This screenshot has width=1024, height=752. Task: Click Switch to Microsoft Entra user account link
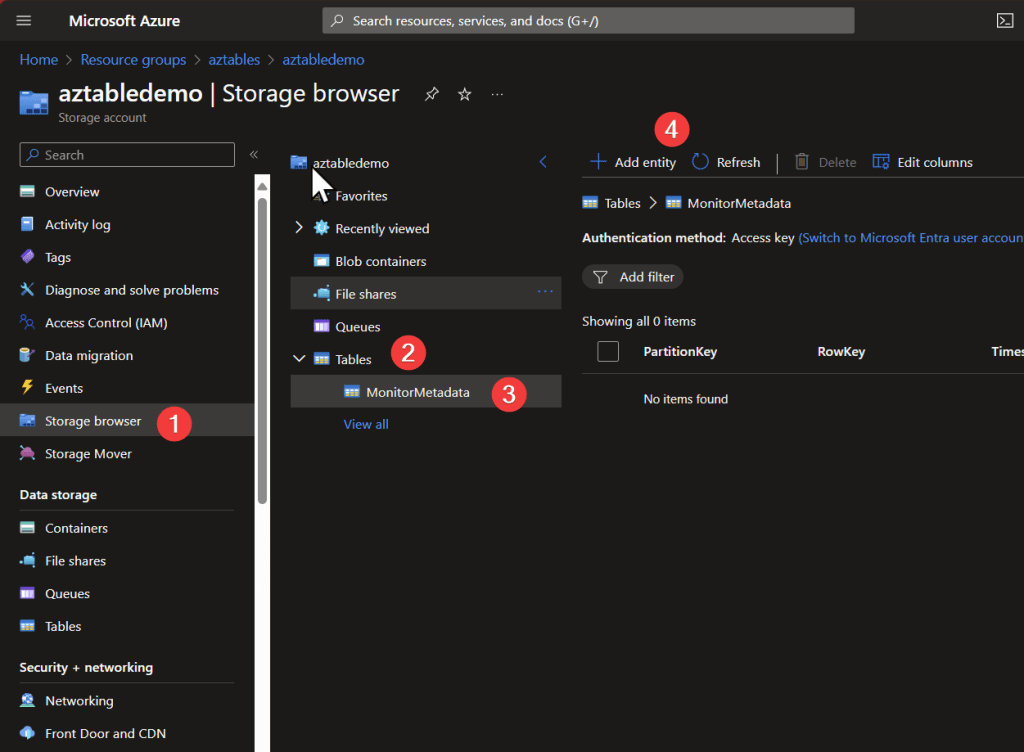(910, 238)
